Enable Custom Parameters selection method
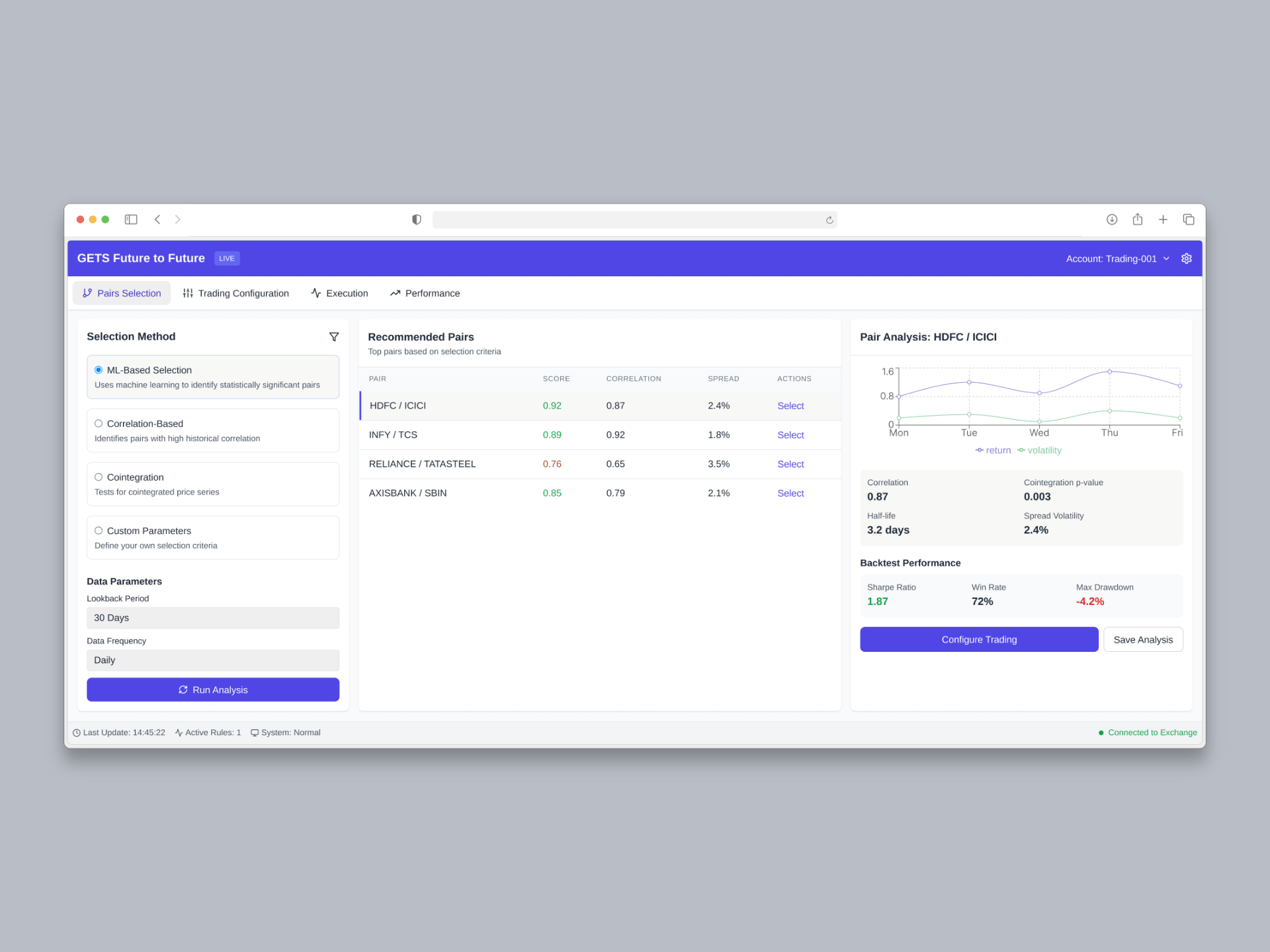 (x=99, y=530)
